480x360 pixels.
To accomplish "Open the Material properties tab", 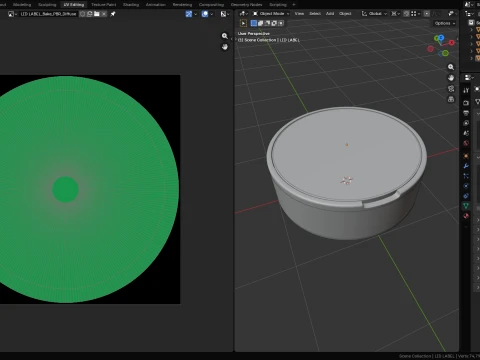I will point(466,216).
